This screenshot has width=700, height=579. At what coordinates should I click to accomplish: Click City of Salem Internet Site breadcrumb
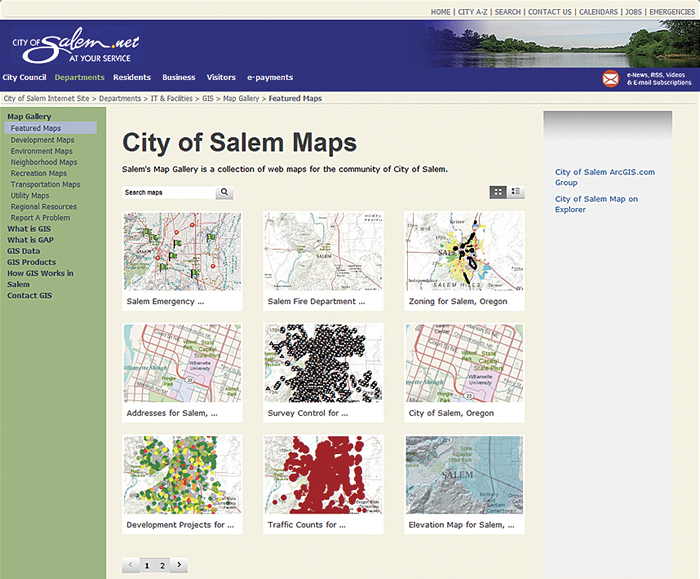pyautogui.click(x=46, y=98)
